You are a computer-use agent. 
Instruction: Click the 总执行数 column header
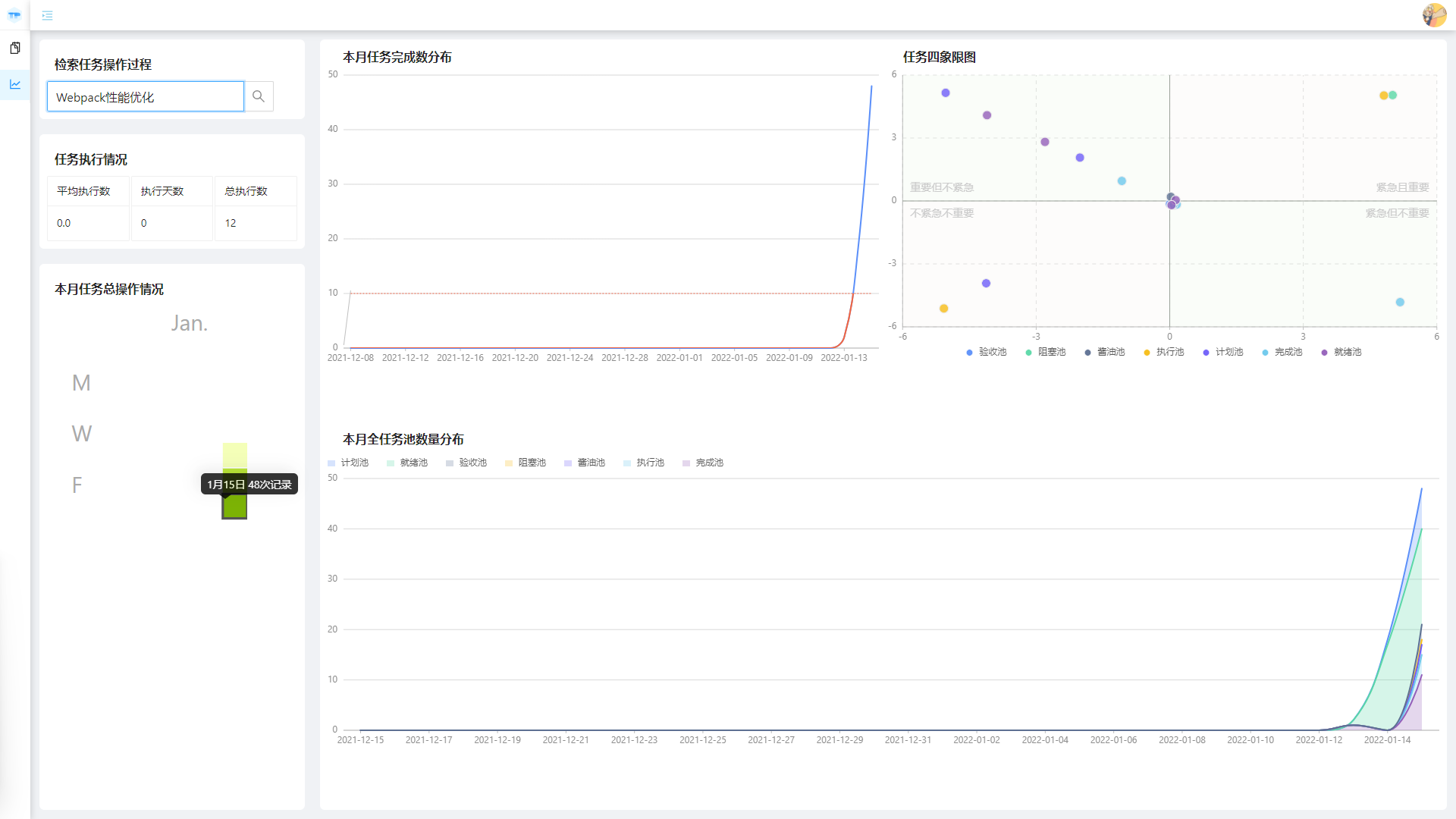pos(246,191)
